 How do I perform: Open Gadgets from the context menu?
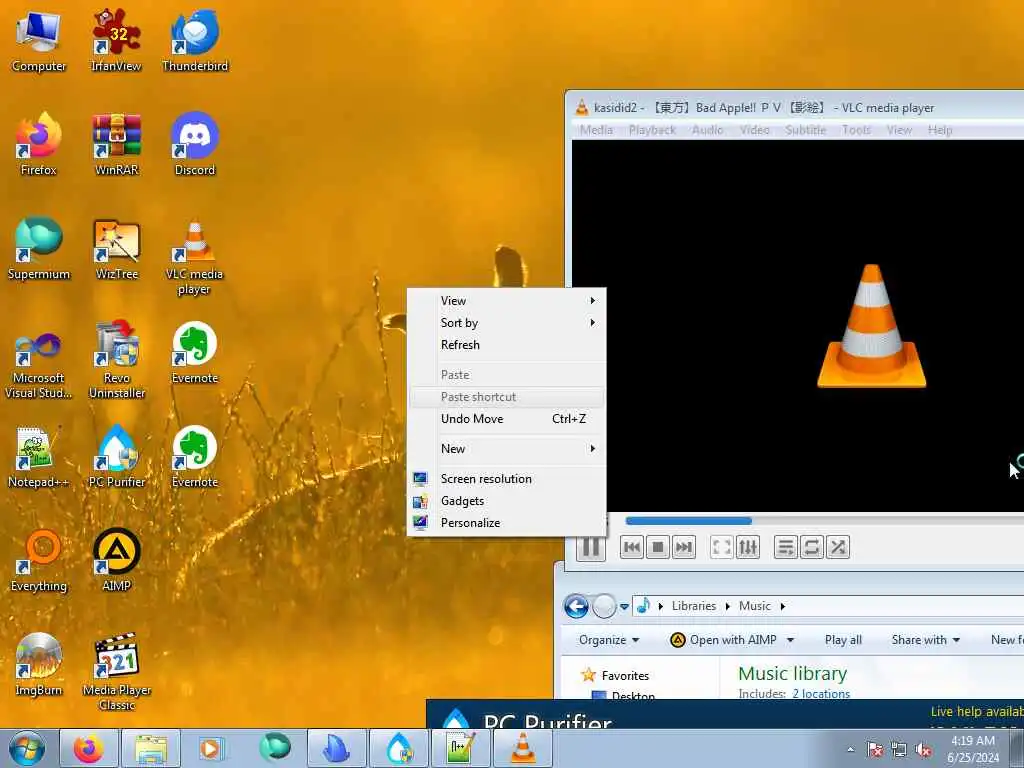[506, 501]
